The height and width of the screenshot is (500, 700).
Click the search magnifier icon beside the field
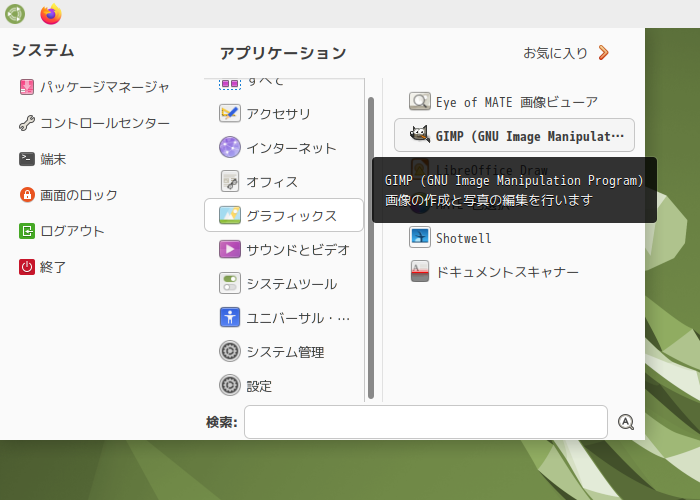[x=626, y=422]
